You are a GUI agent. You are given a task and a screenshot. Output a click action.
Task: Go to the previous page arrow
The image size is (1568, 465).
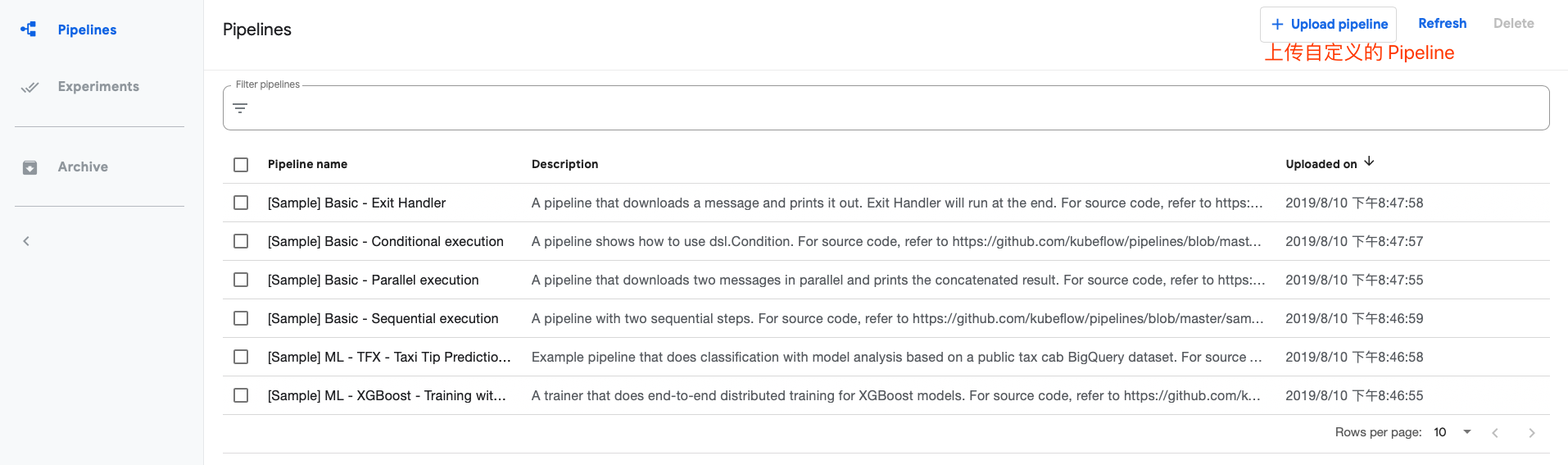pyautogui.click(x=1495, y=433)
